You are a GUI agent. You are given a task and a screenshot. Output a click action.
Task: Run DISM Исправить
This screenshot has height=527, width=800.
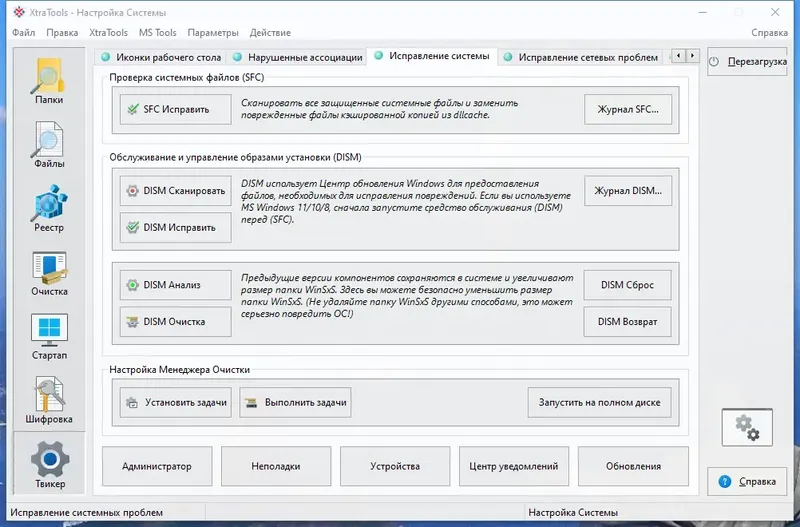176,228
